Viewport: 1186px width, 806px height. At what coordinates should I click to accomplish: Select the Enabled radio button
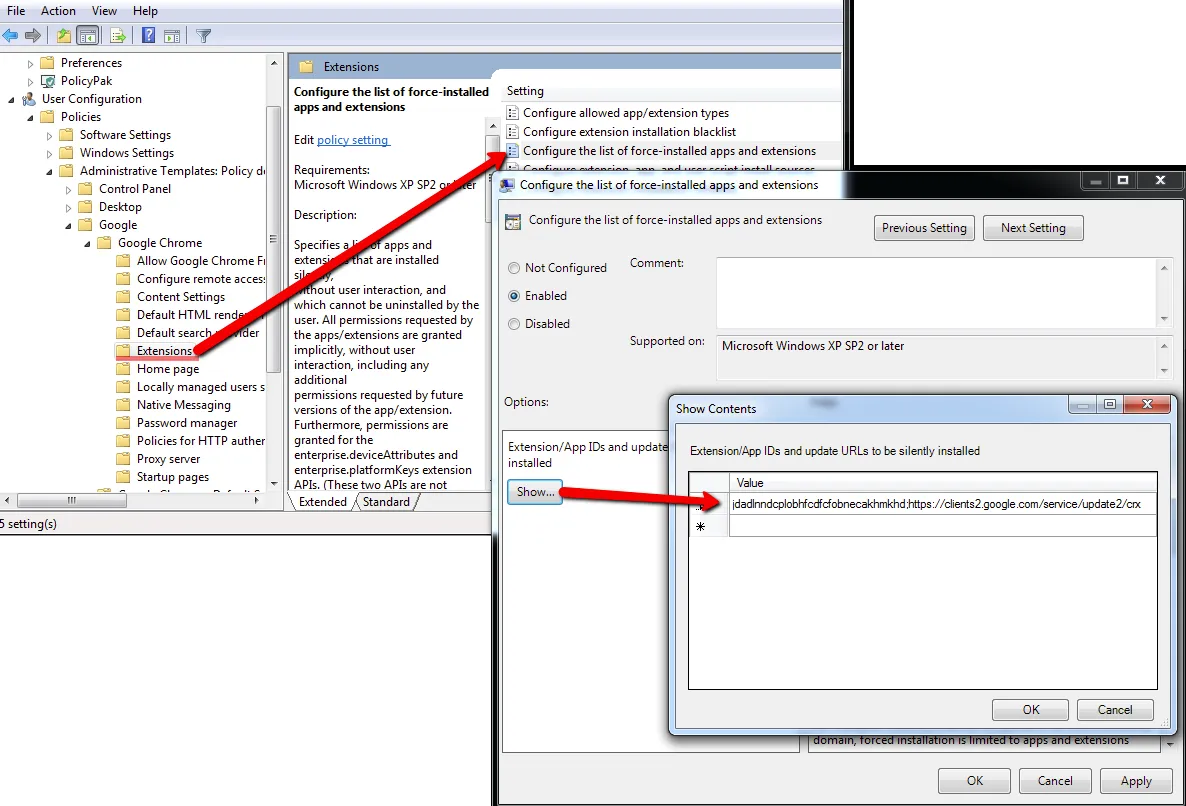(x=514, y=296)
